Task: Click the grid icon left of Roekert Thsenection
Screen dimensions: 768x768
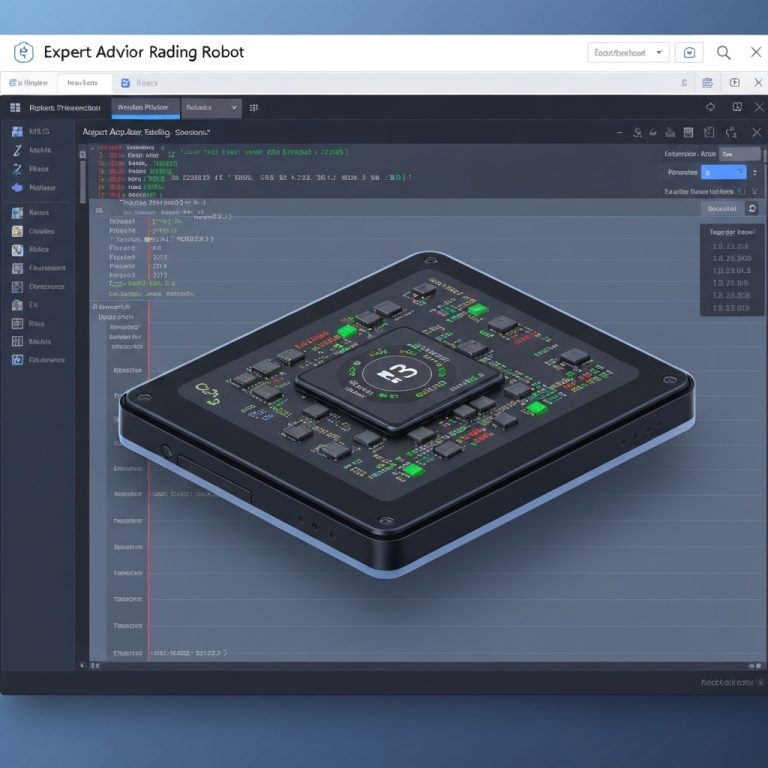Action: point(15,107)
